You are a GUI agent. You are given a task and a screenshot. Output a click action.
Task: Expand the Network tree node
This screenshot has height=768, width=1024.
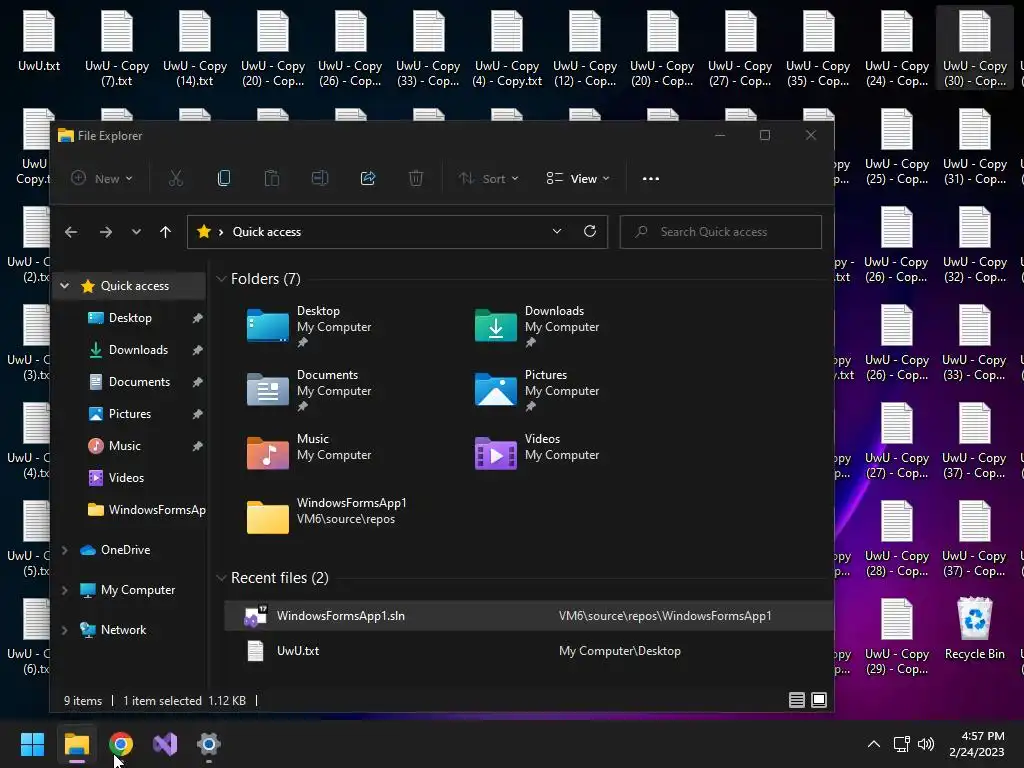65,630
